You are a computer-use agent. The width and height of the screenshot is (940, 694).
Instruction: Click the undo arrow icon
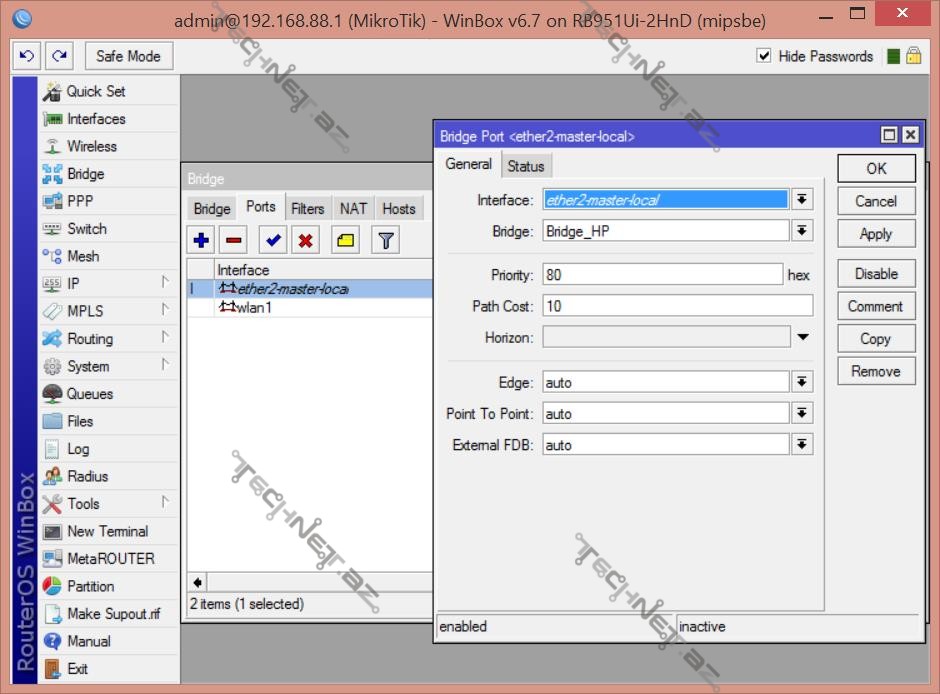[x=27, y=56]
